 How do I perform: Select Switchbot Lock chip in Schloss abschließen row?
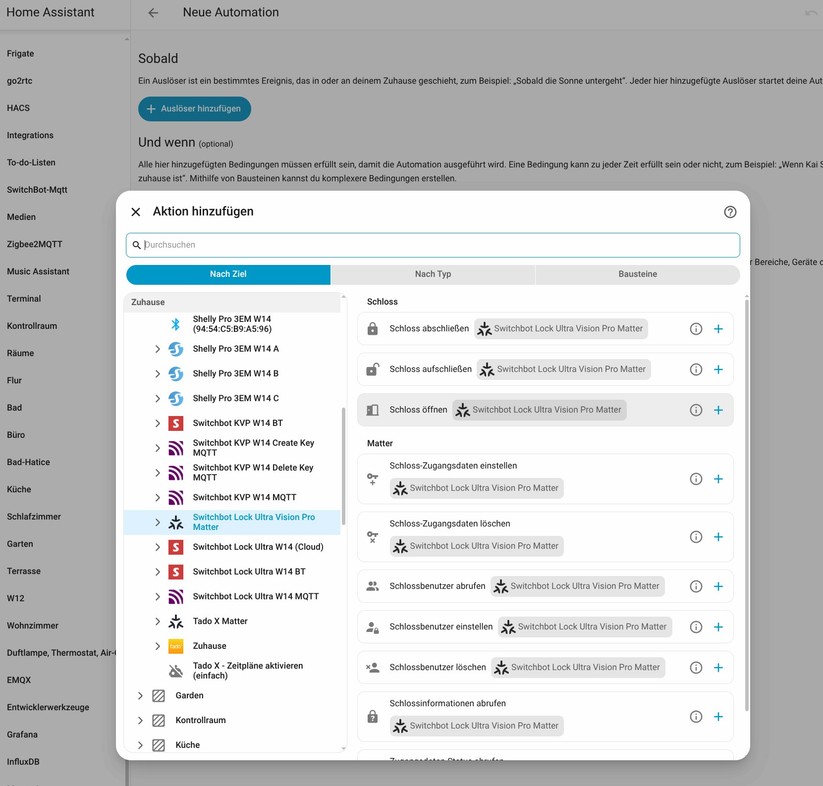(x=561, y=329)
